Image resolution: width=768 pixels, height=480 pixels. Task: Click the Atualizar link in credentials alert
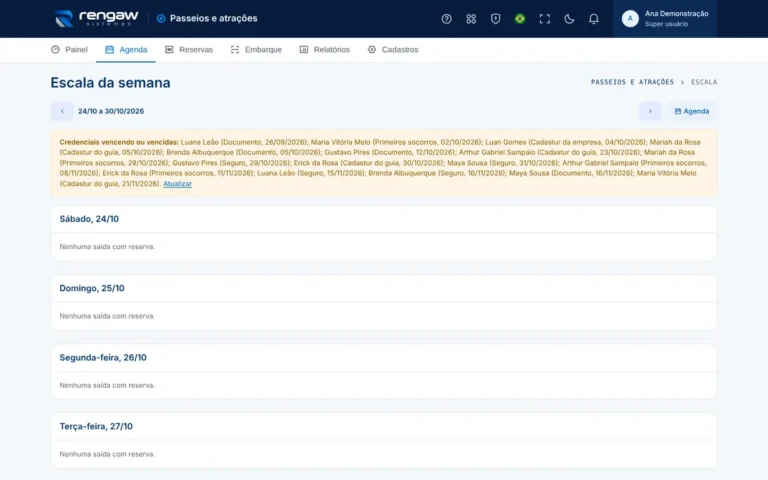[x=177, y=184]
